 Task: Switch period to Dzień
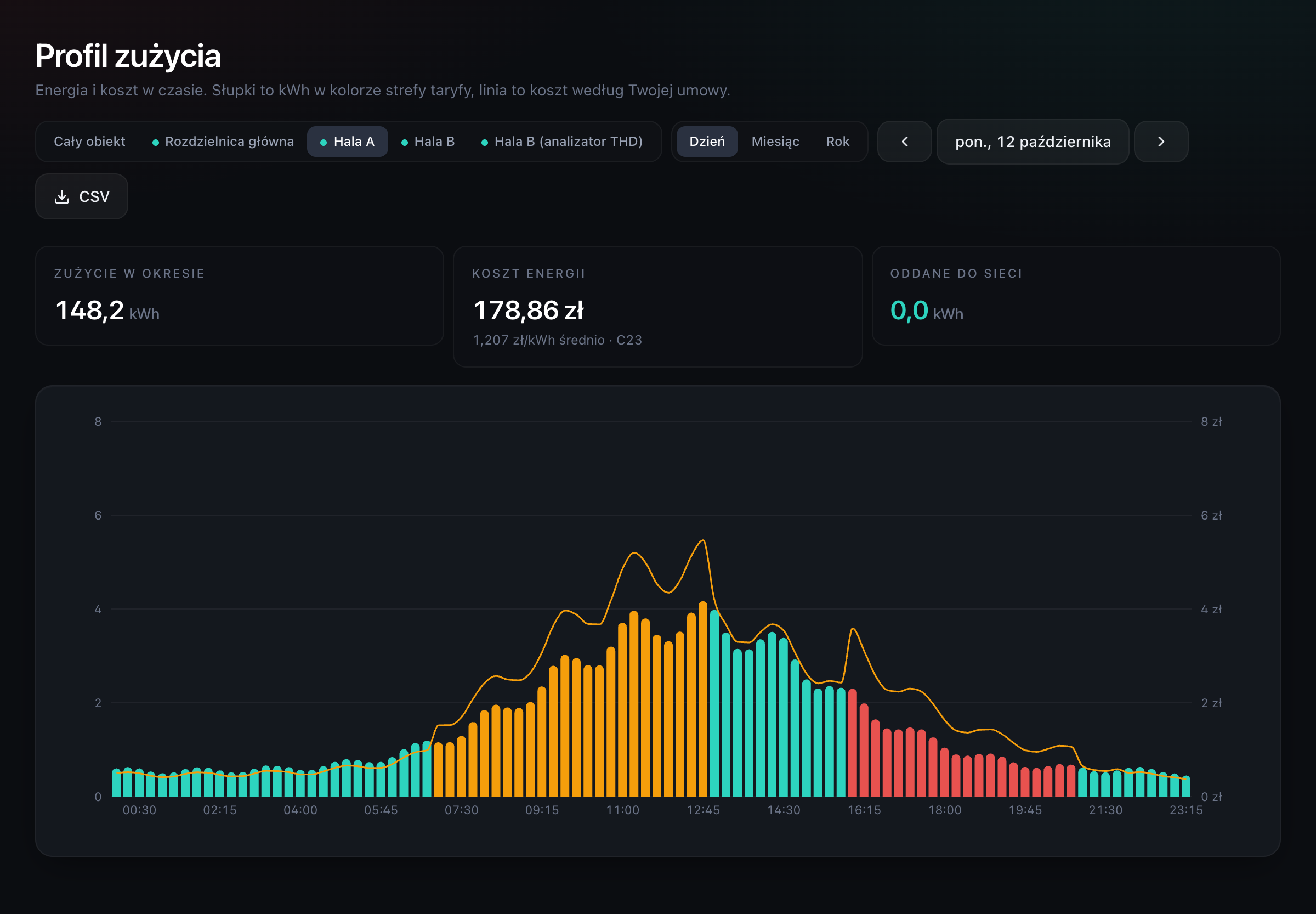point(707,142)
